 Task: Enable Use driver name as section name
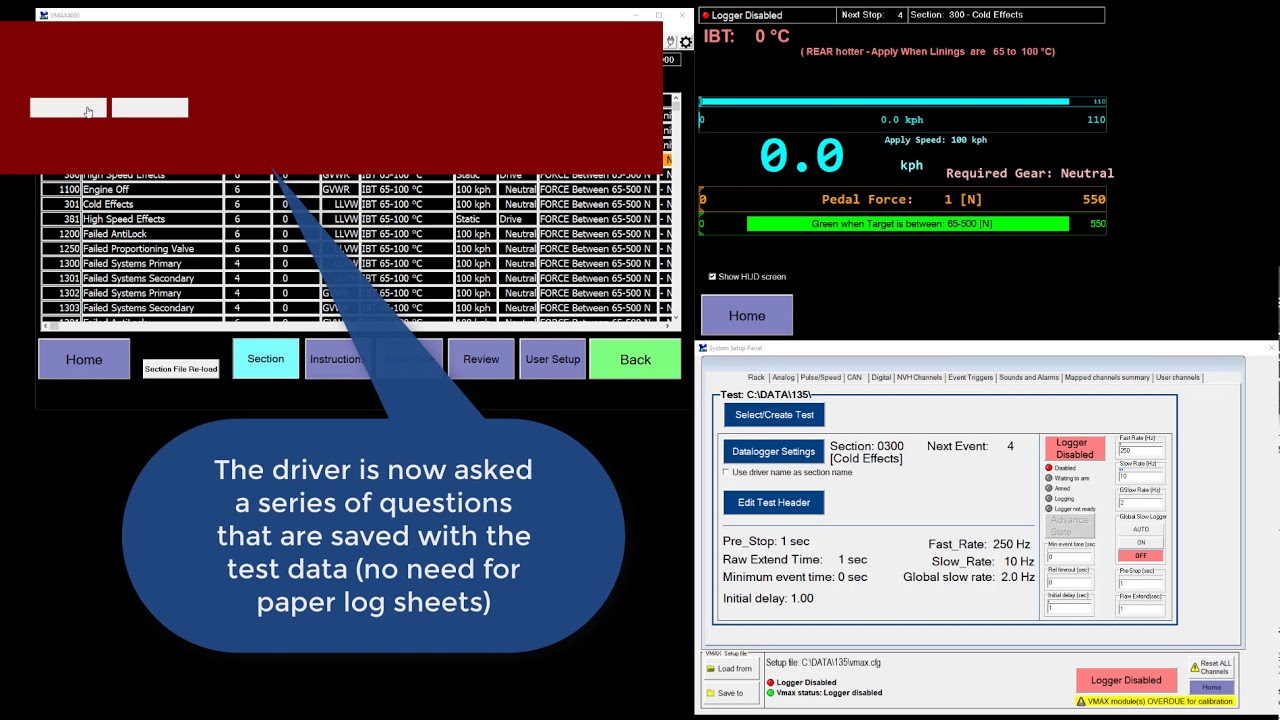pos(726,472)
